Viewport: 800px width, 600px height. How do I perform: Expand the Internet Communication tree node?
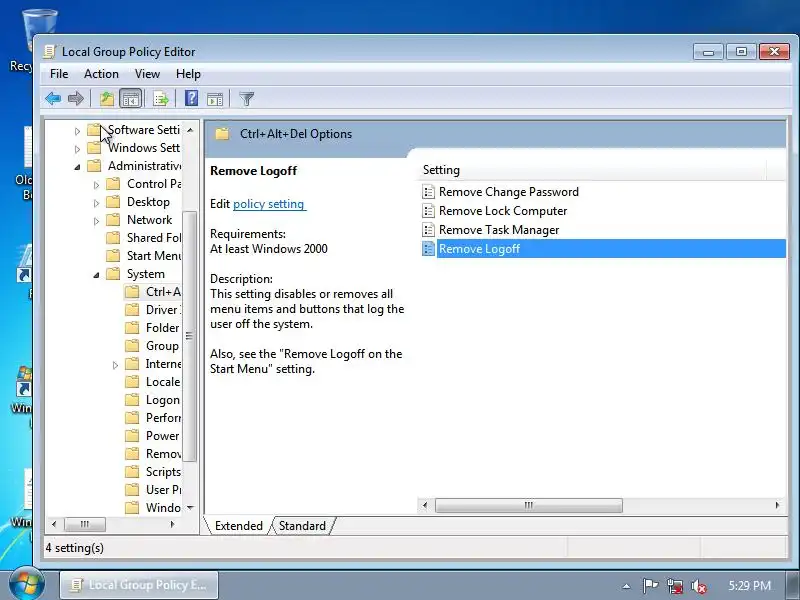point(115,365)
